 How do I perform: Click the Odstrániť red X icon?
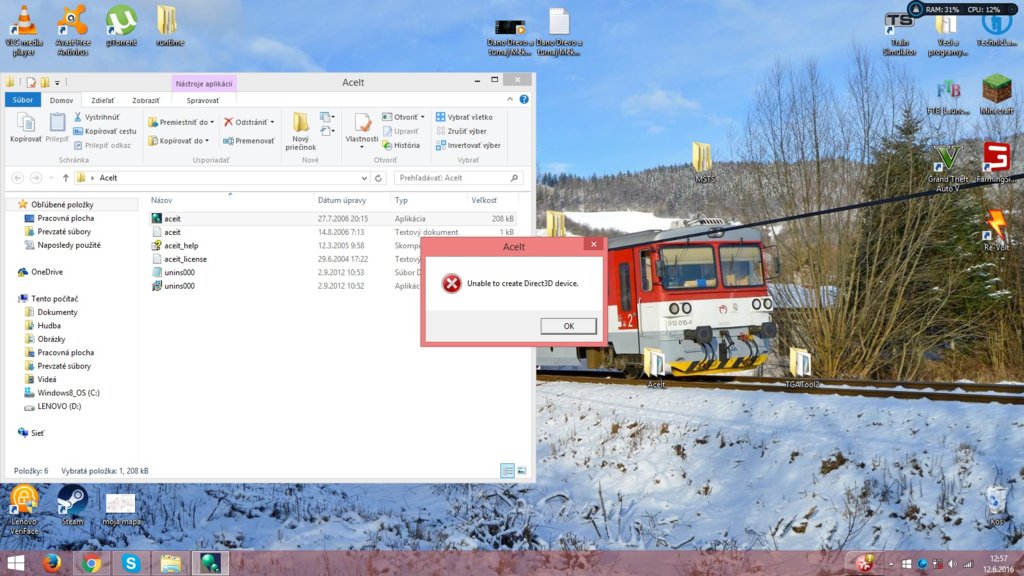[229, 122]
